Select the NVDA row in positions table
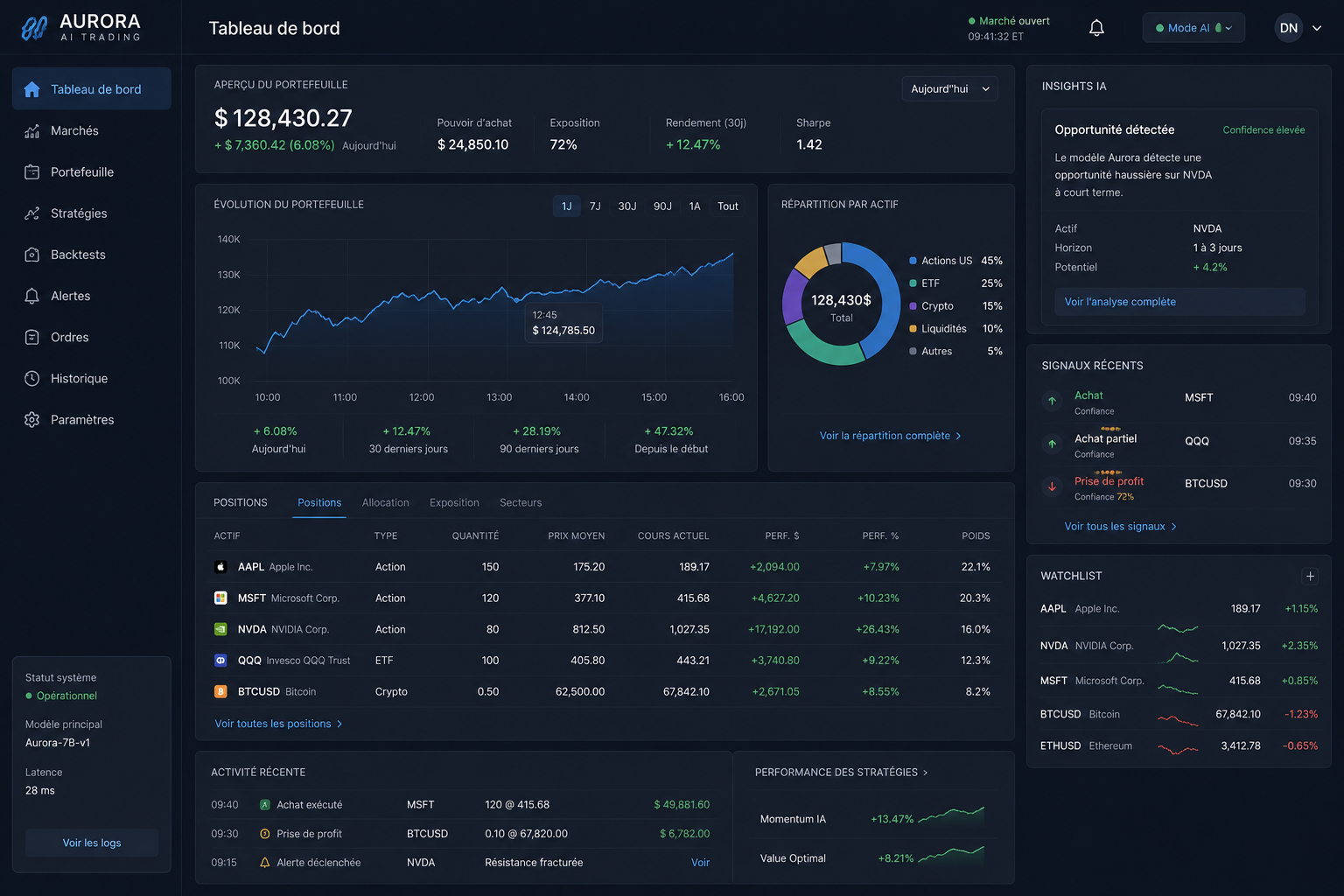 tap(604, 629)
